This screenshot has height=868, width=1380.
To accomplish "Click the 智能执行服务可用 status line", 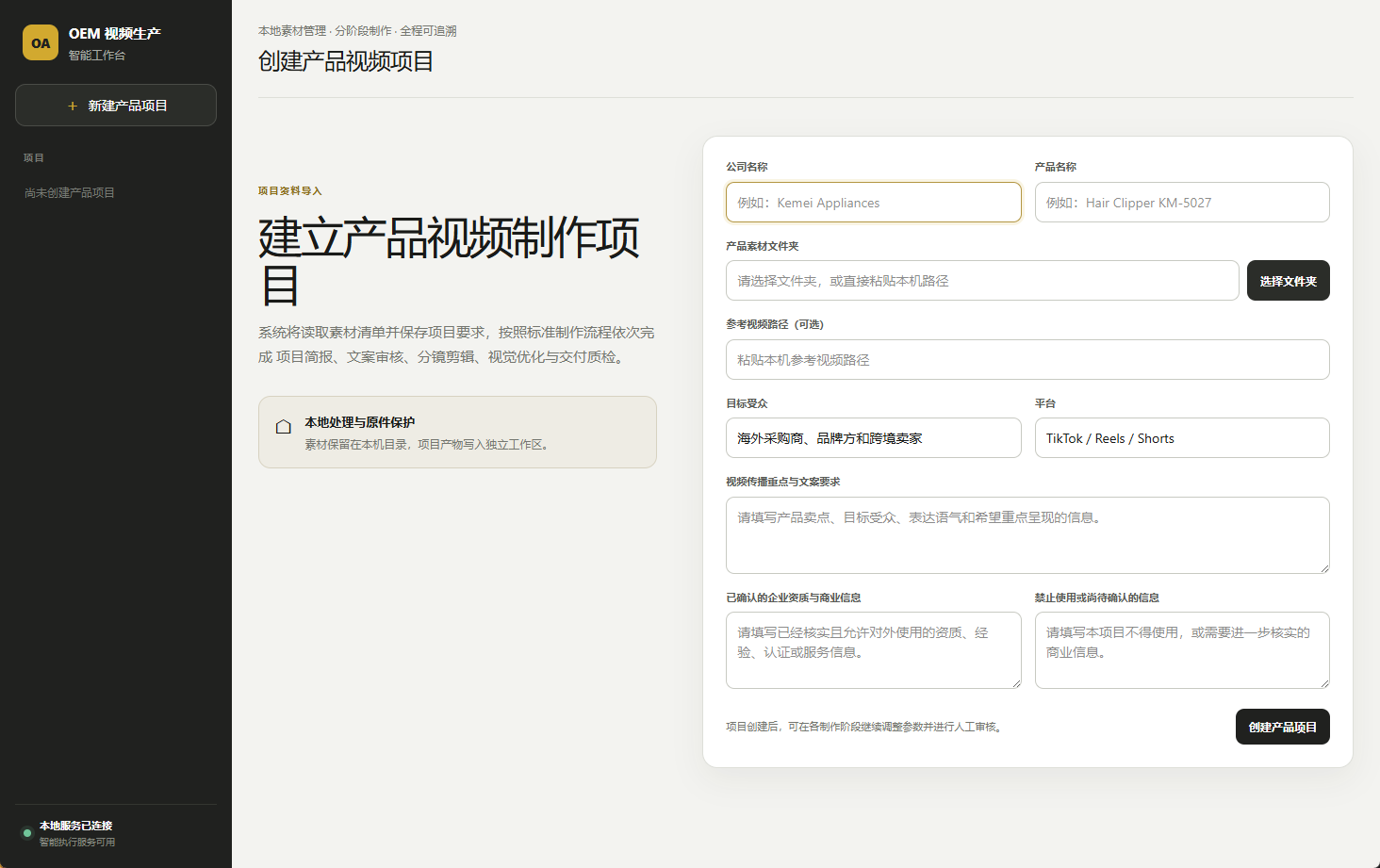I will click(77, 843).
